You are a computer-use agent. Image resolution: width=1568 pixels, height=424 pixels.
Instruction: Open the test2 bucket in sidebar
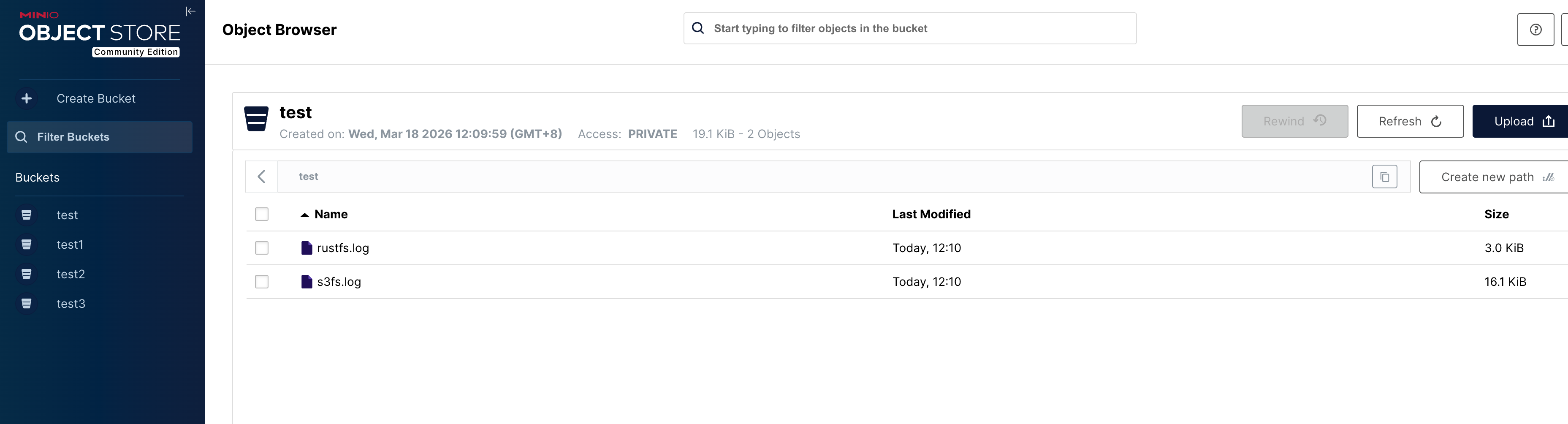(71, 274)
